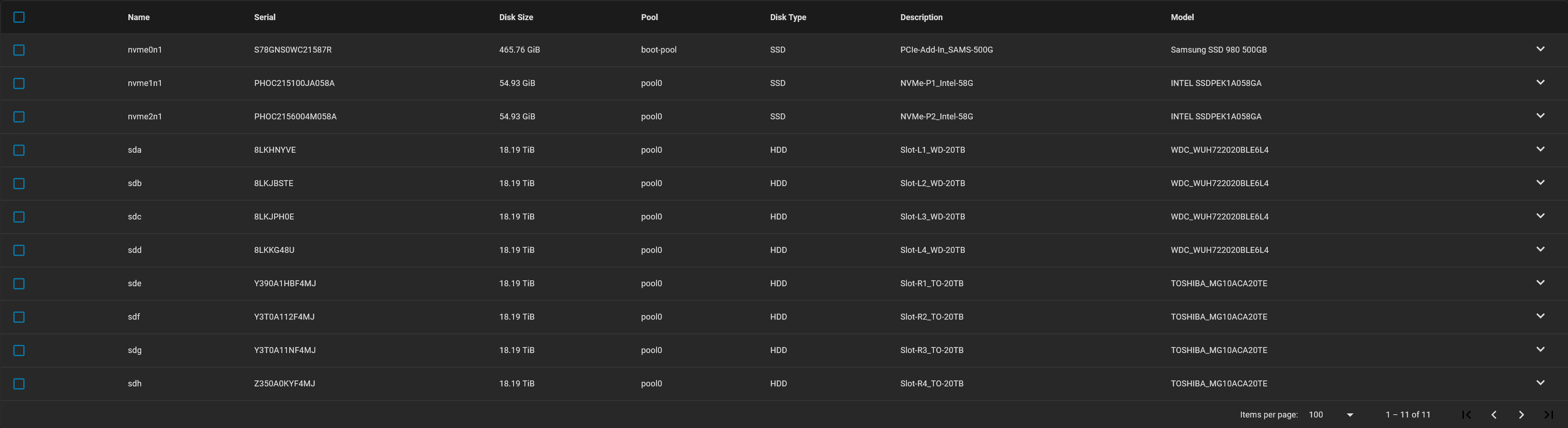
Task: Expand the nvme0n1 disk row chevron
Action: click(x=1540, y=49)
